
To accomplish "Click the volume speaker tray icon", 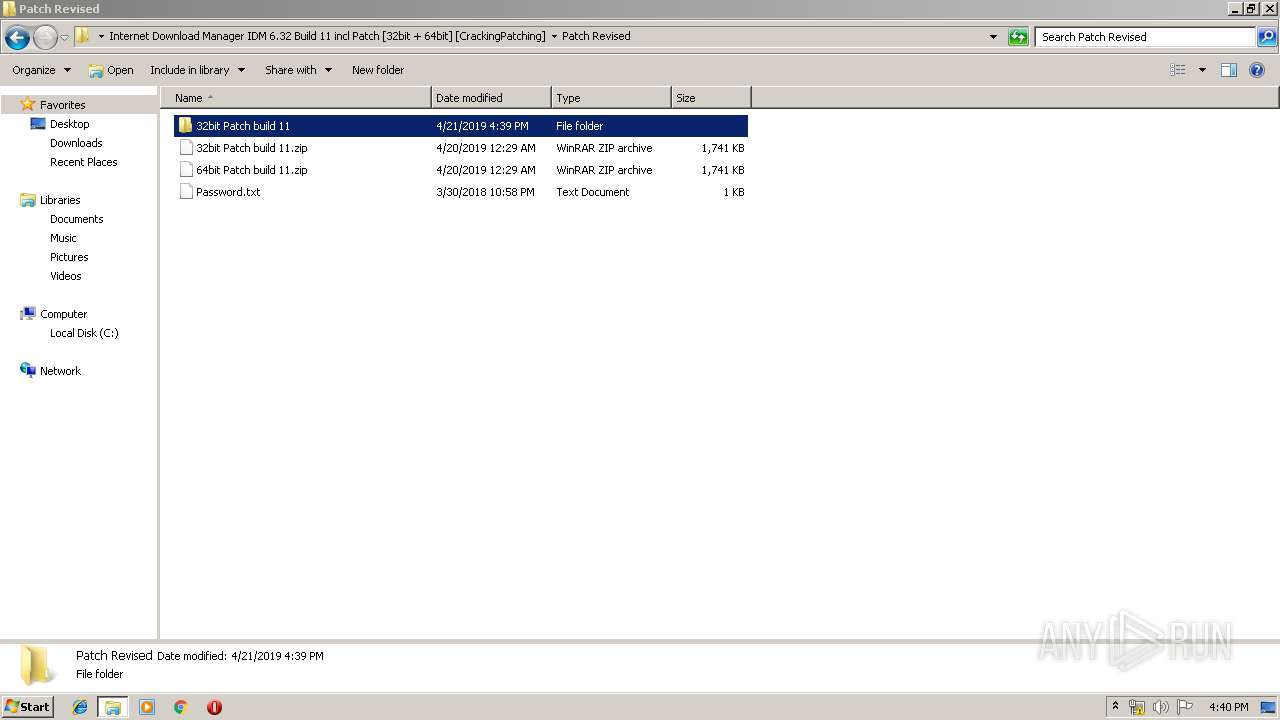I will (x=1161, y=707).
